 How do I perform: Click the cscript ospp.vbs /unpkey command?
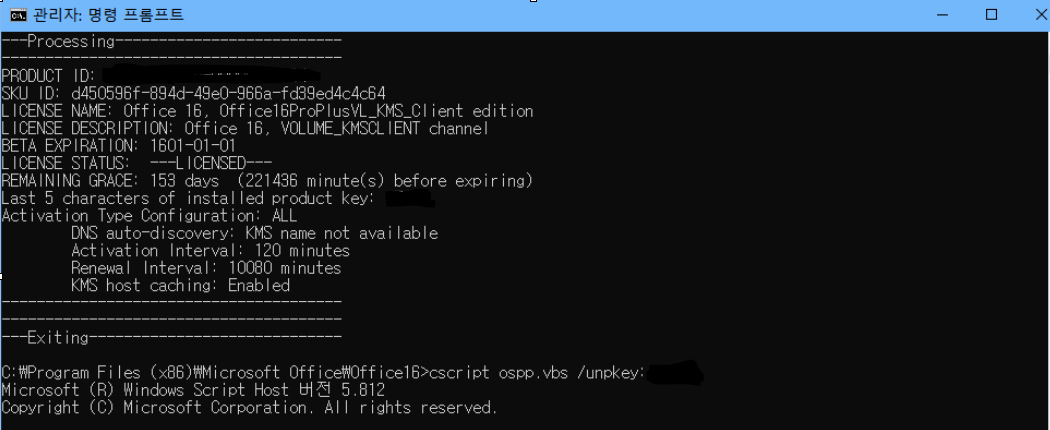pyautogui.click(x=536, y=372)
